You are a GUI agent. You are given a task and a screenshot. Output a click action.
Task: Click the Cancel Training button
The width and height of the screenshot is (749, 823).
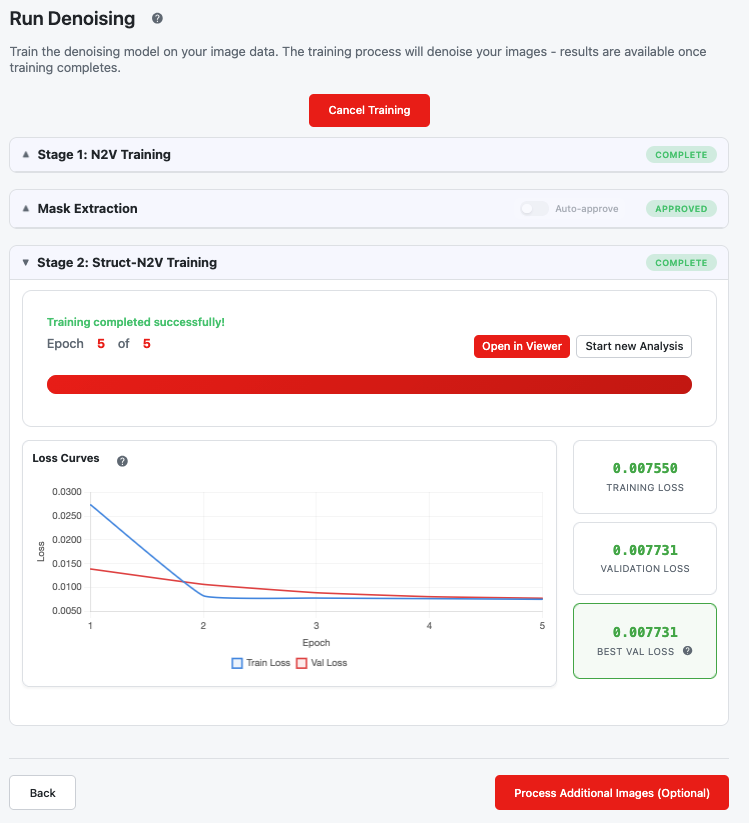coord(369,110)
